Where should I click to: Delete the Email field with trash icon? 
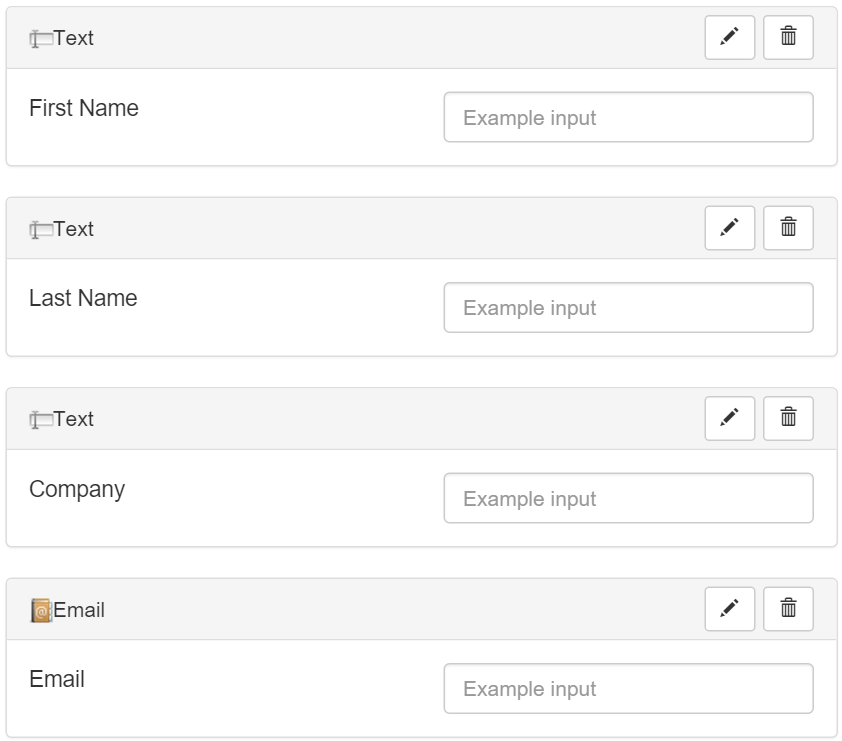tap(788, 609)
